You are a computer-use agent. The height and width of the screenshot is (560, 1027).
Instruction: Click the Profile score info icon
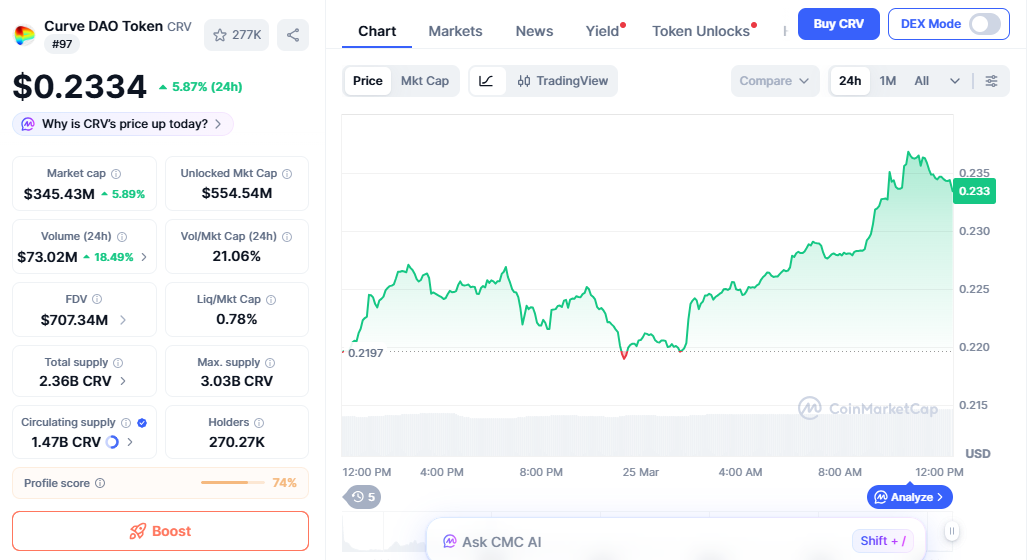pyautogui.click(x=100, y=483)
